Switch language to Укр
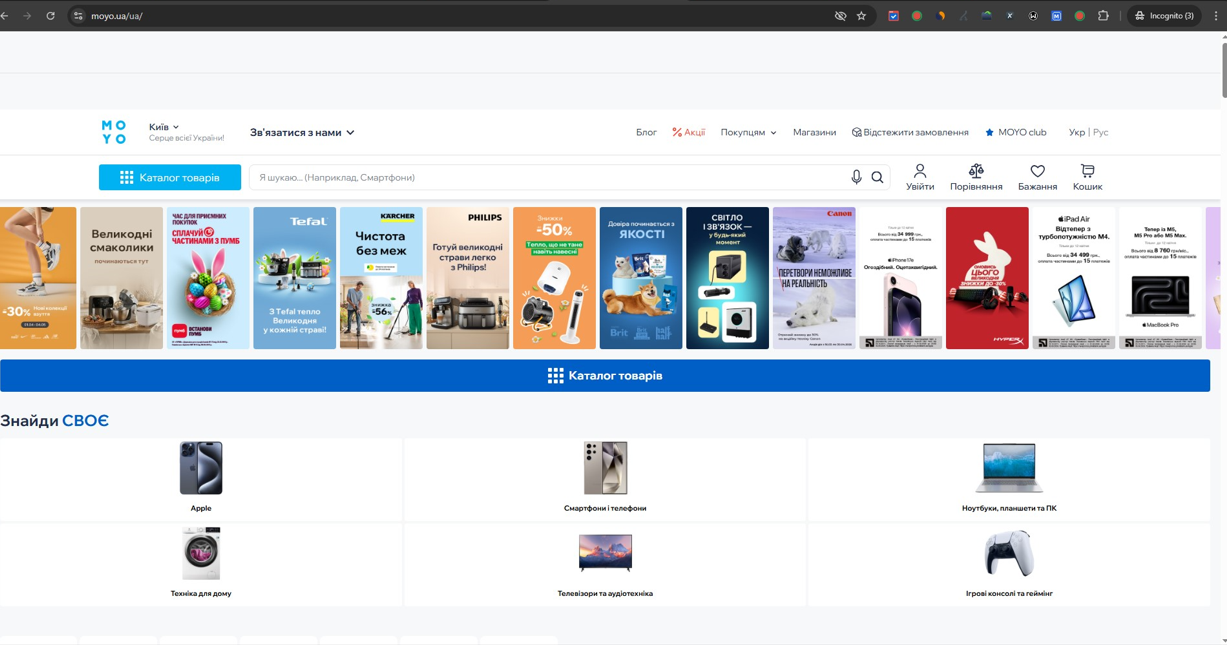This screenshot has width=1227, height=645. [1076, 132]
